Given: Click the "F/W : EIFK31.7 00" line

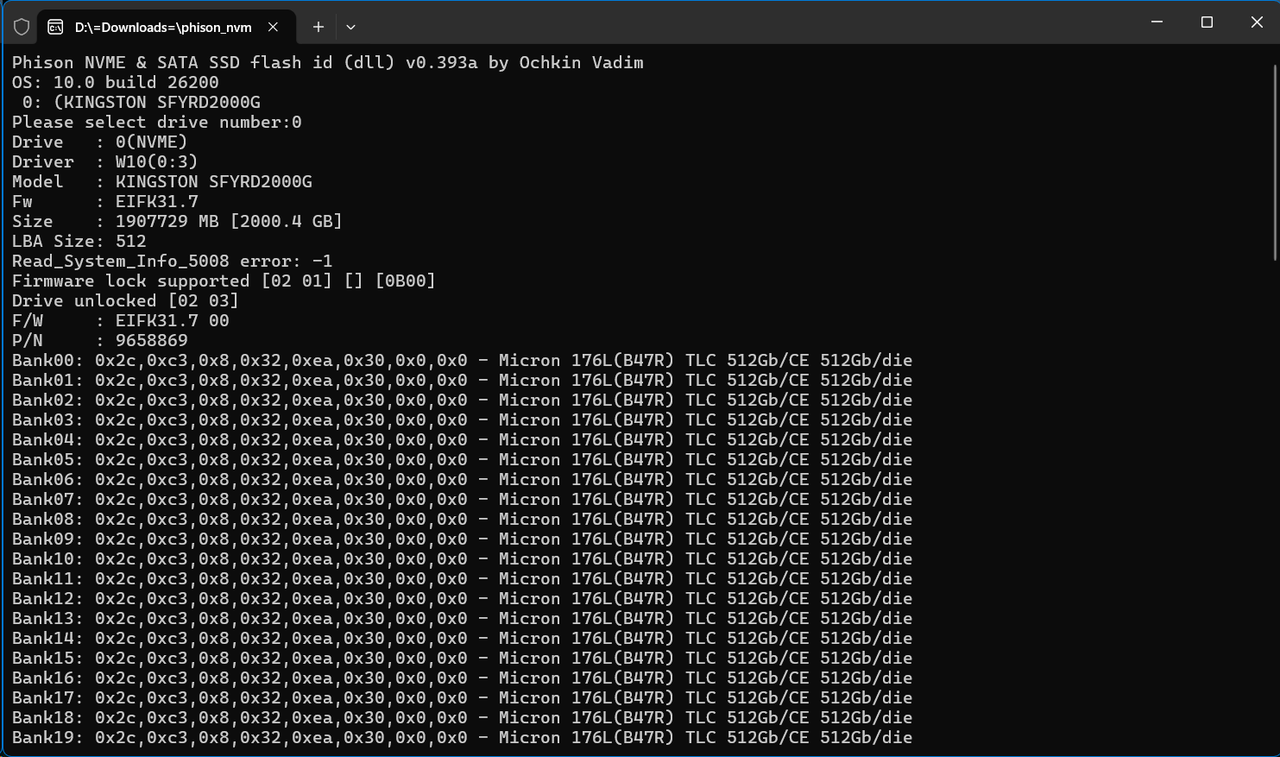Looking at the screenshot, I should click(x=120, y=321).
